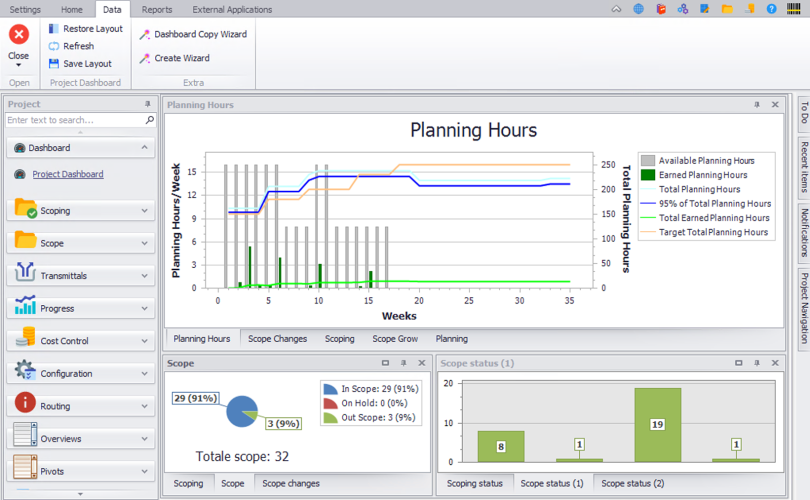810x500 pixels.
Task: Click the project search text field
Action: (x=75, y=120)
